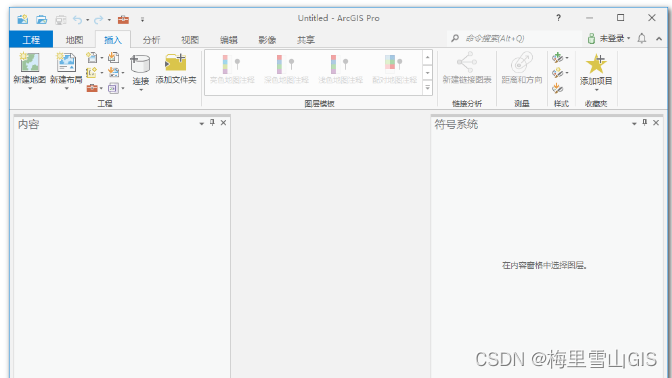Click the New Report icon in 工程 group
This screenshot has height=378, width=672.
pyautogui.click(x=92, y=57)
